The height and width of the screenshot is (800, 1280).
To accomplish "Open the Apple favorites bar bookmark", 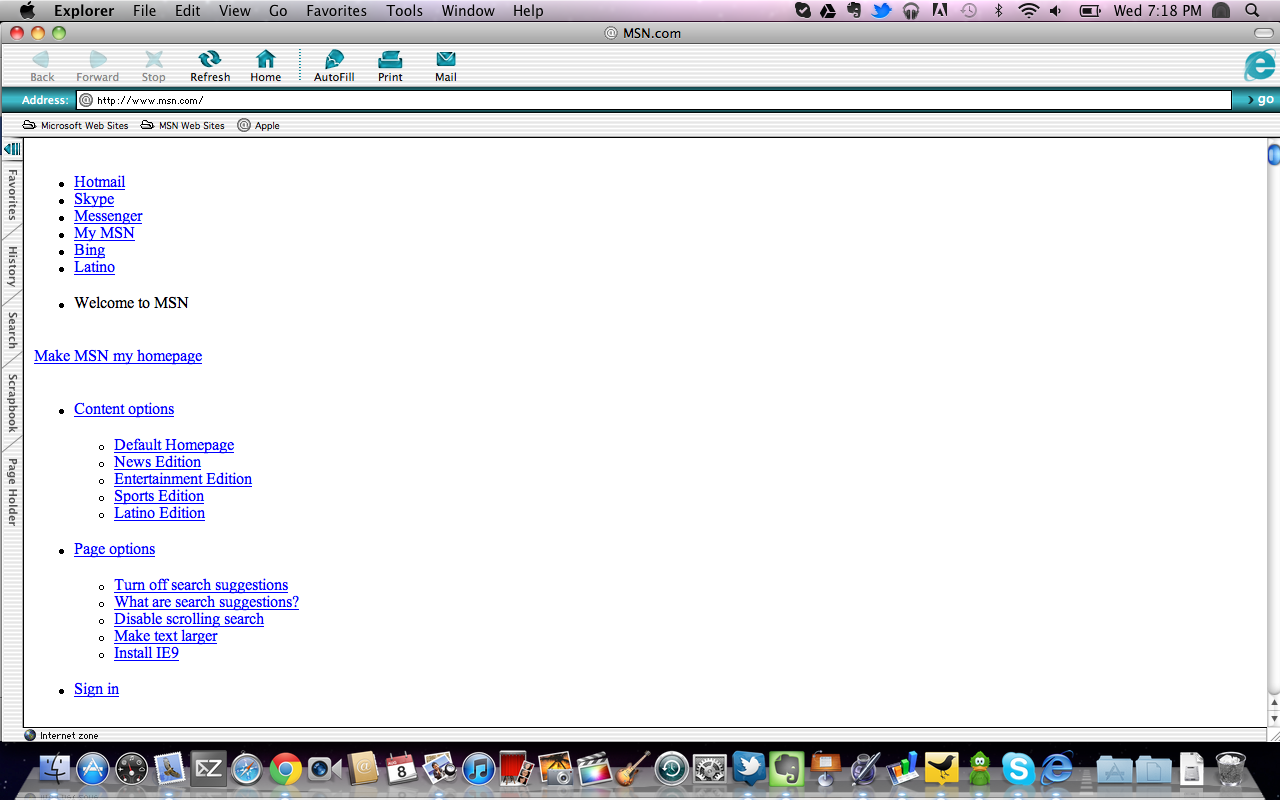I will [x=259, y=126].
